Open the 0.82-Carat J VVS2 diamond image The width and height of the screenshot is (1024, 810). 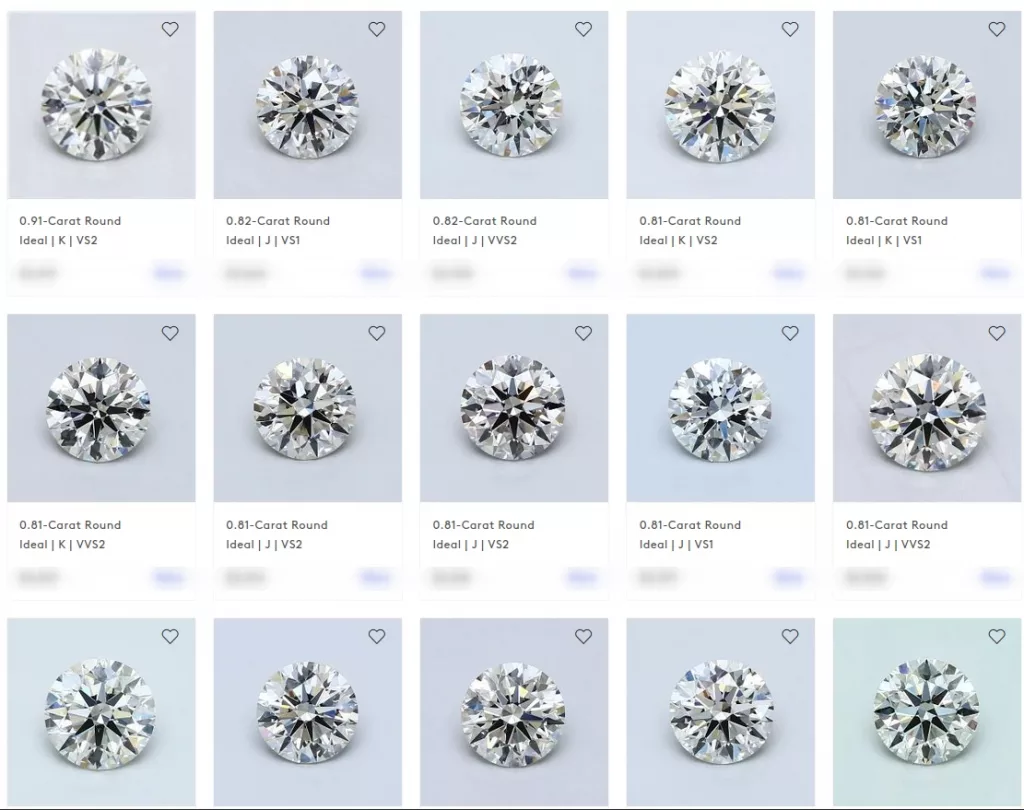514,105
